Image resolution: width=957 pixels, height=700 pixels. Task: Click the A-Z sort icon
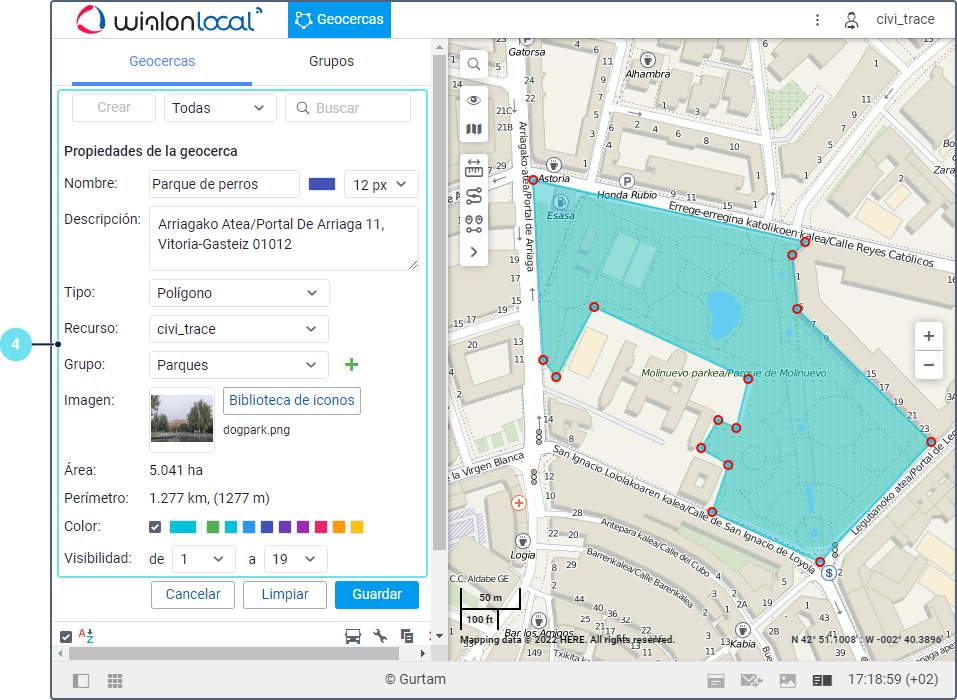coord(86,636)
